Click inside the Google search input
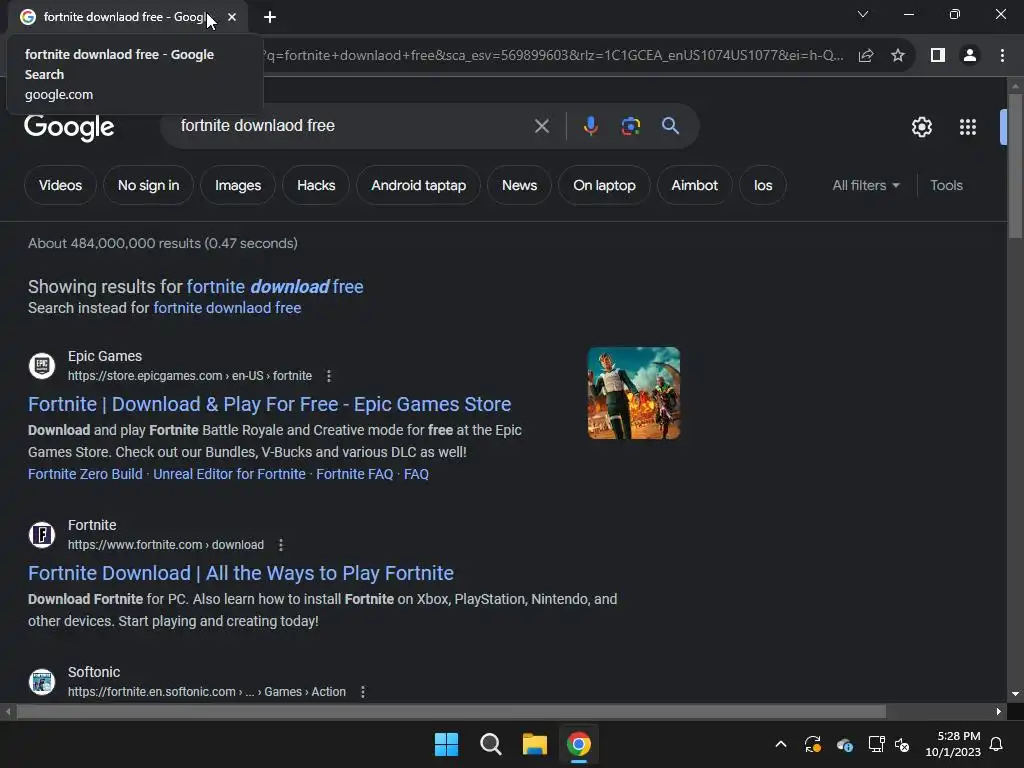The image size is (1024, 768). pos(353,125)
